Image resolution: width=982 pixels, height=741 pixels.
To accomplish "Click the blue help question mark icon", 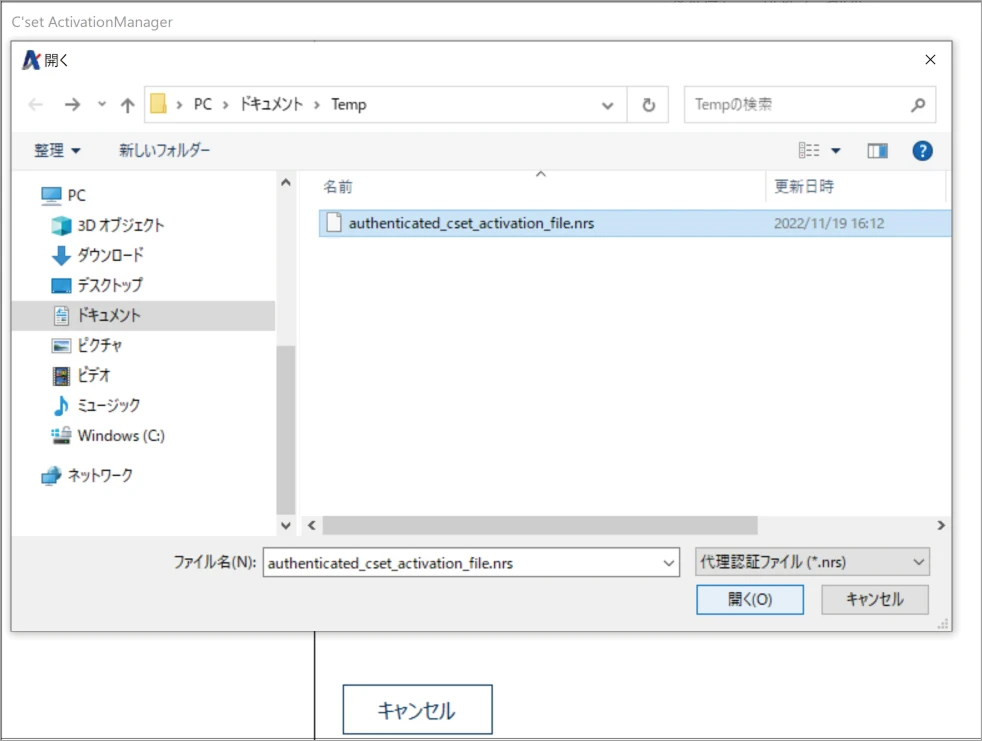I will coord(922,151).
